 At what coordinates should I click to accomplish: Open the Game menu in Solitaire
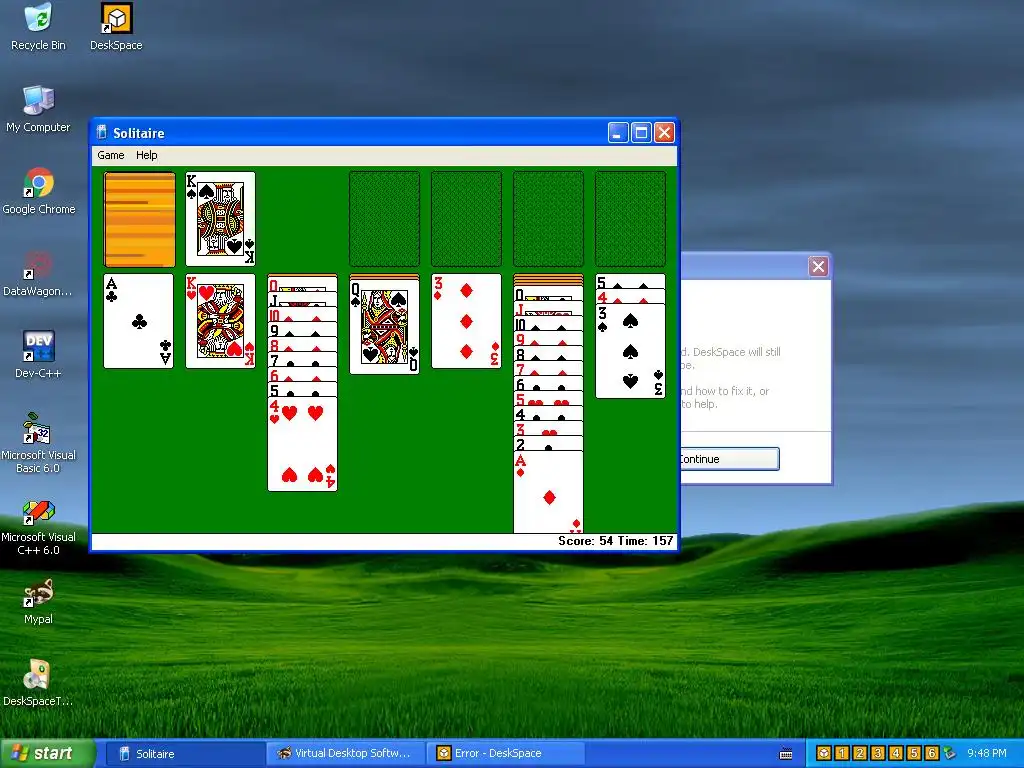coord(110,155)
